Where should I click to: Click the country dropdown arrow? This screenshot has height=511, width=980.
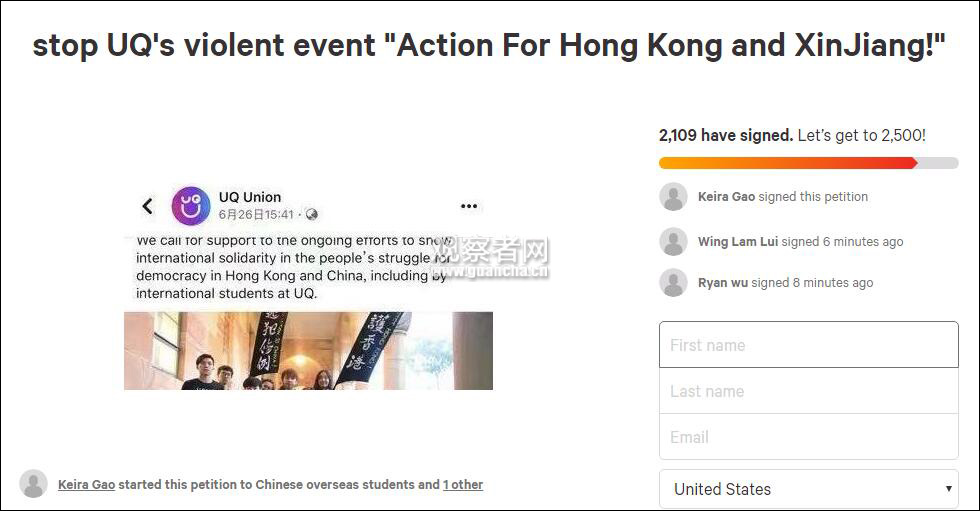(948, 489)
